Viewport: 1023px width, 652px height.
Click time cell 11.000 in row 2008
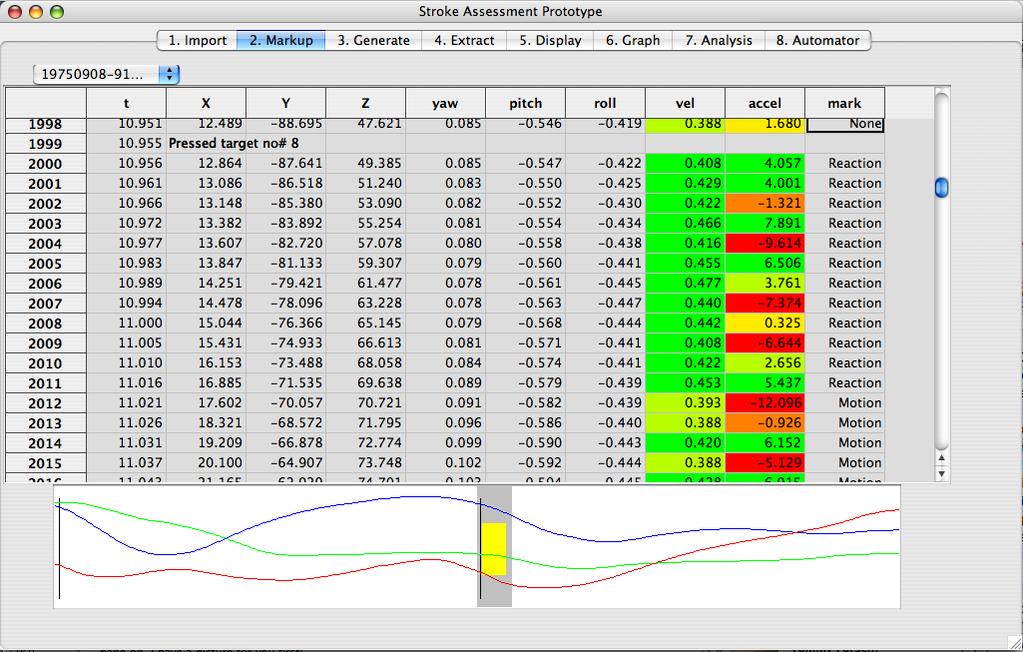[x=126, y=323]
